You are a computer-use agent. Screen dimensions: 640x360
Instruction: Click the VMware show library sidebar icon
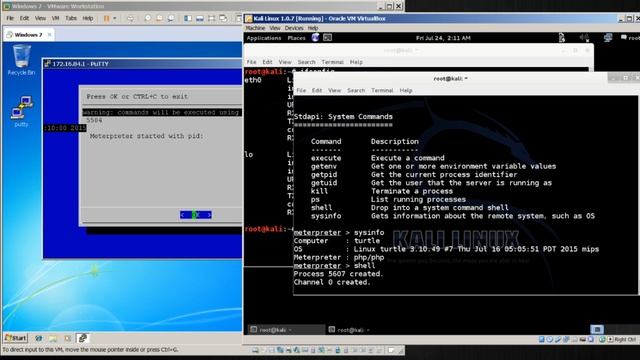[188, 18]
